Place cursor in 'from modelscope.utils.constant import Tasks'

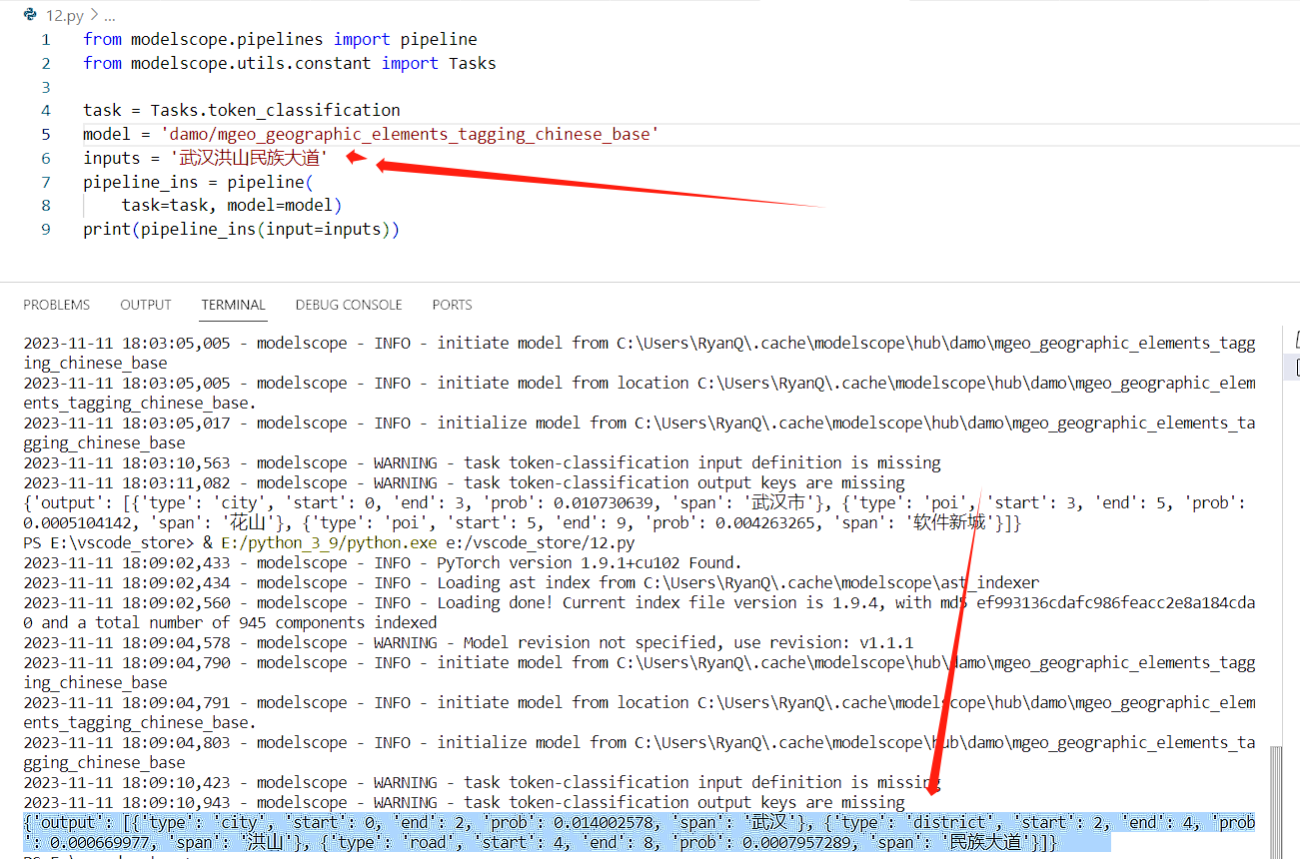point(289,63)
